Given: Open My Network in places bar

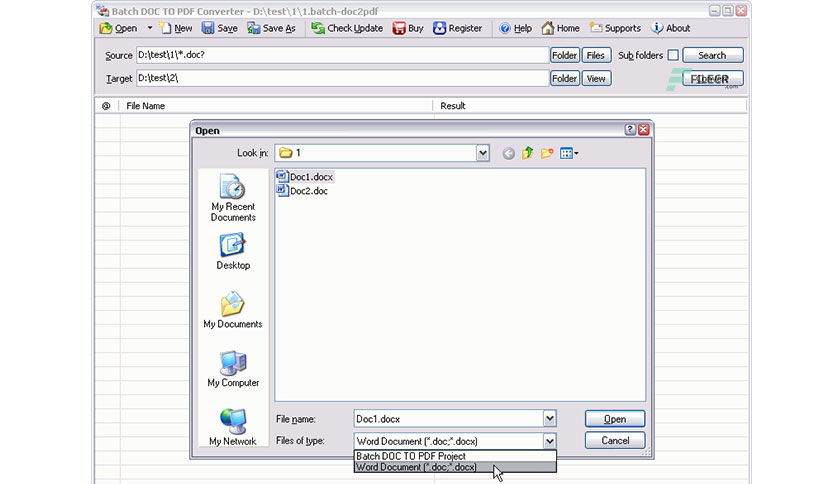Looking at the screenshot, I should click(233, 427).
